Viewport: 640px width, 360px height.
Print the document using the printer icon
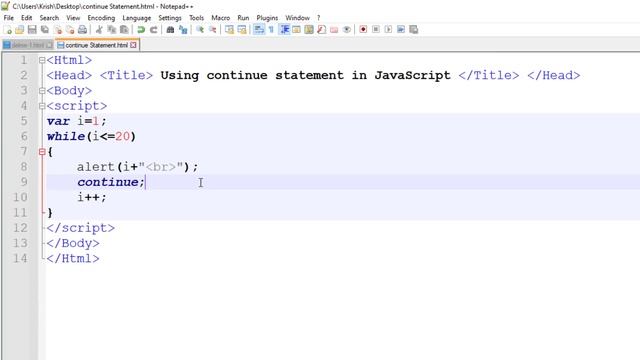pos(82,30)
